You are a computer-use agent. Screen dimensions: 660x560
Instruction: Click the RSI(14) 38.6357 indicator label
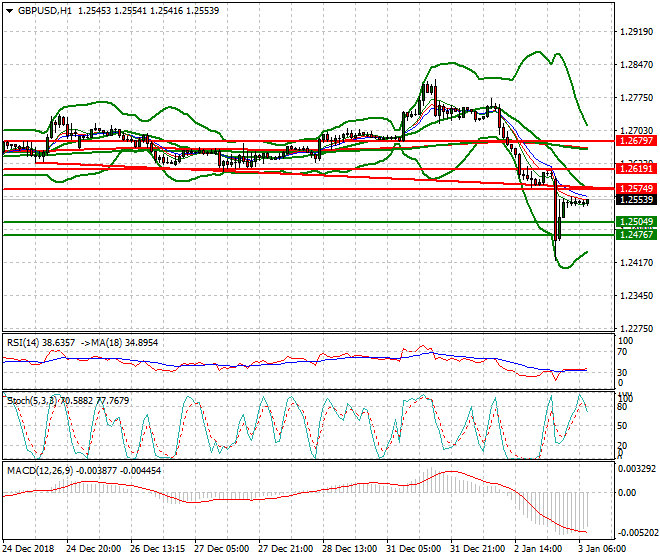pos(41,343)
